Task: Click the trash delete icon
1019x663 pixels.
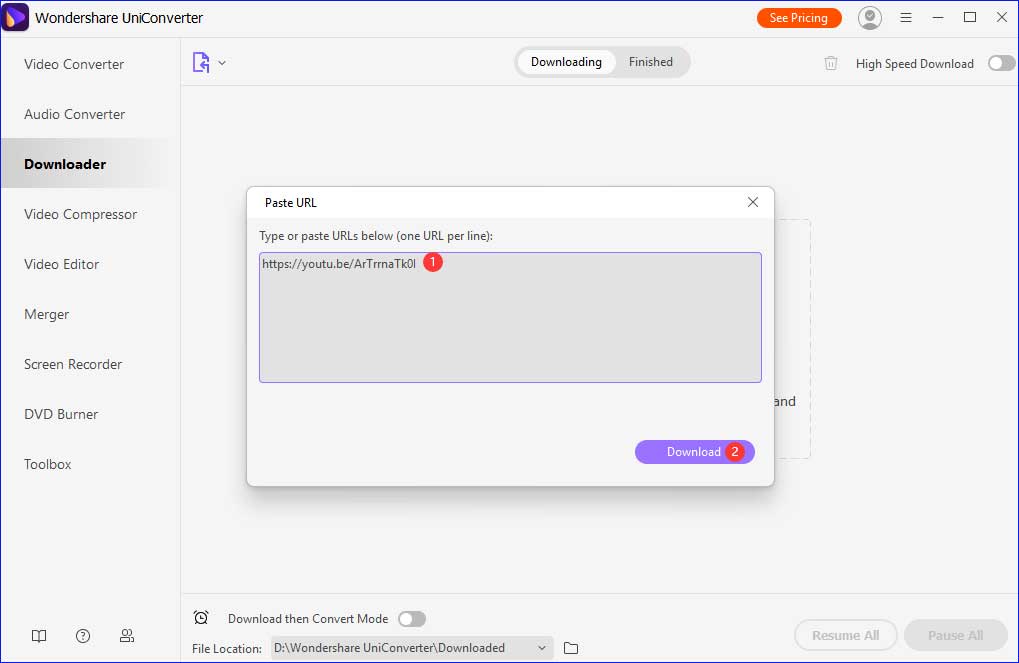Action: pos(830,63)
